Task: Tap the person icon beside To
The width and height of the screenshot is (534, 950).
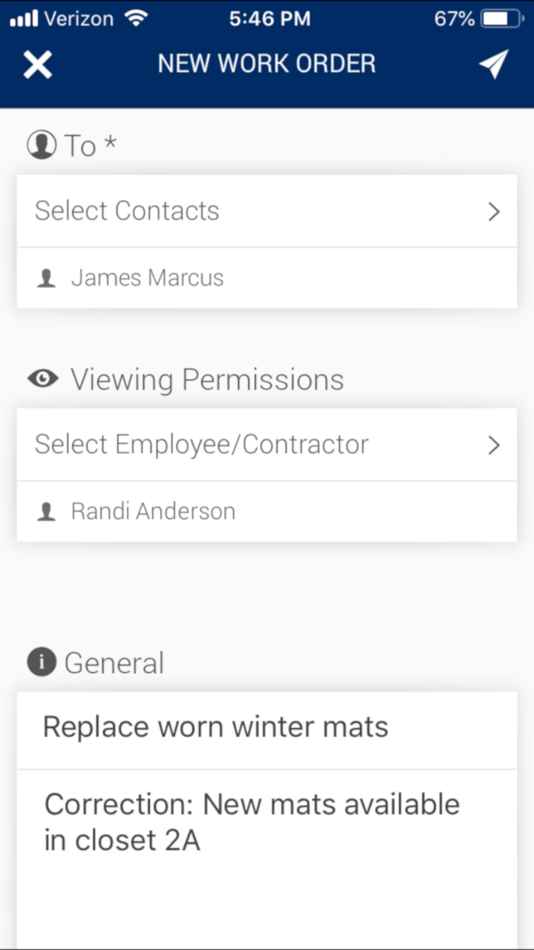Action: (x=42, y=146)
